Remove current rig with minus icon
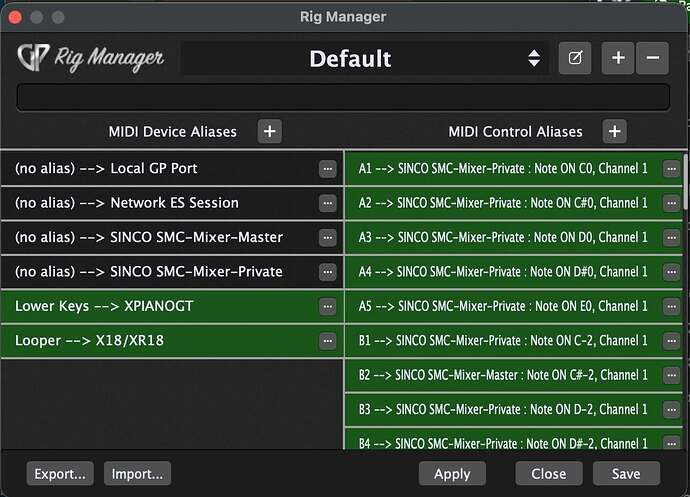 point(653,58)
